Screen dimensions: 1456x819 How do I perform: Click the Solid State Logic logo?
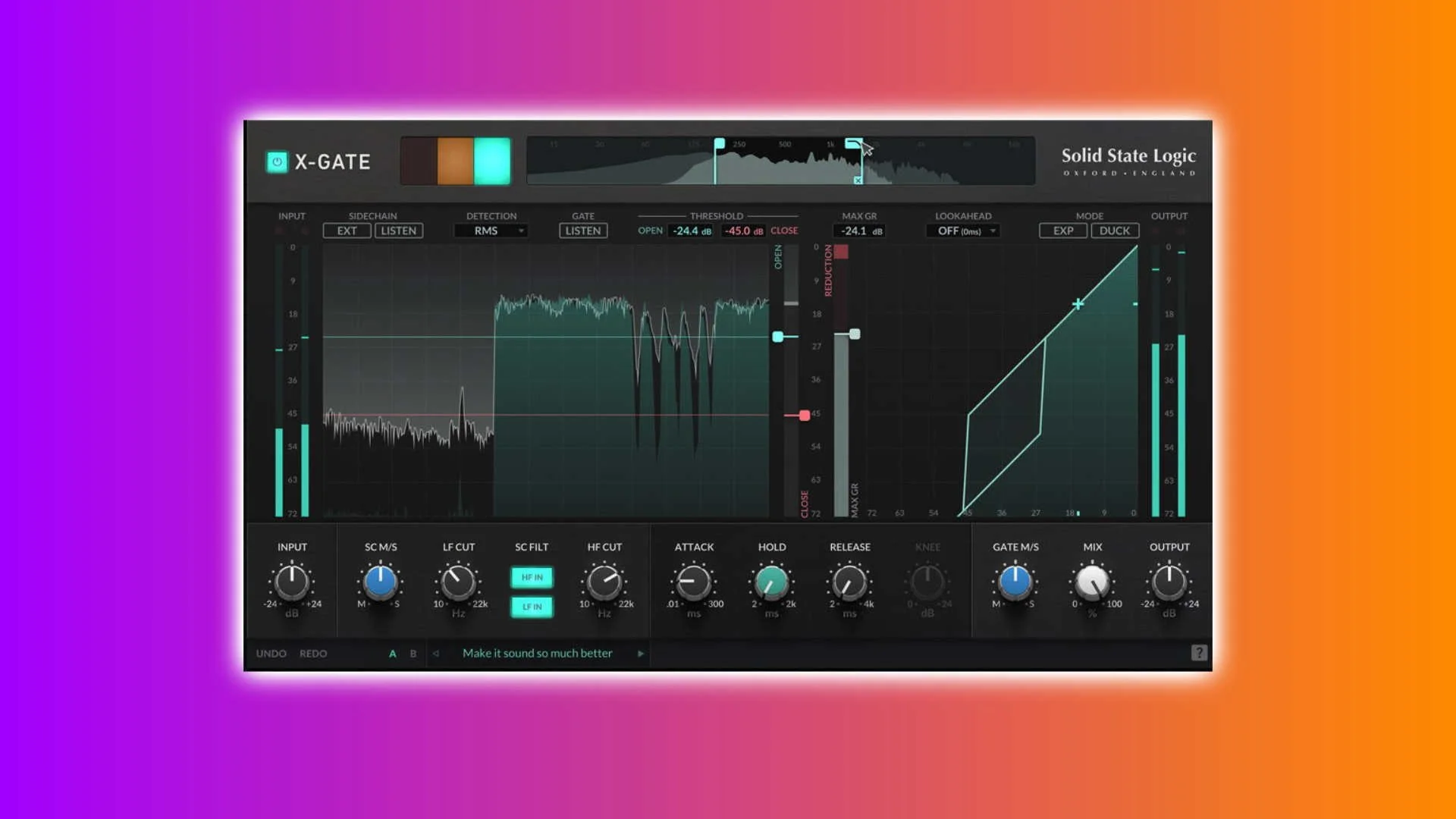(x=1128, y=161)
